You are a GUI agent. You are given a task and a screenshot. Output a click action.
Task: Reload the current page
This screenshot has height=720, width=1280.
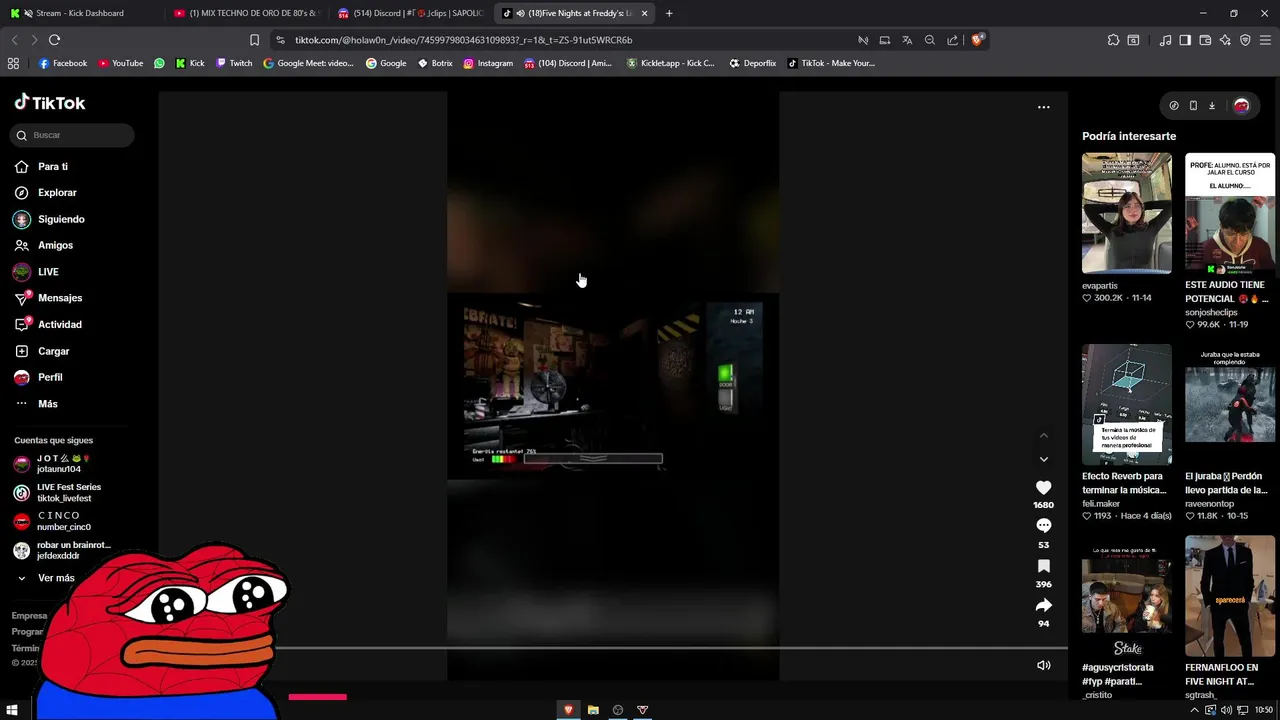54,40
